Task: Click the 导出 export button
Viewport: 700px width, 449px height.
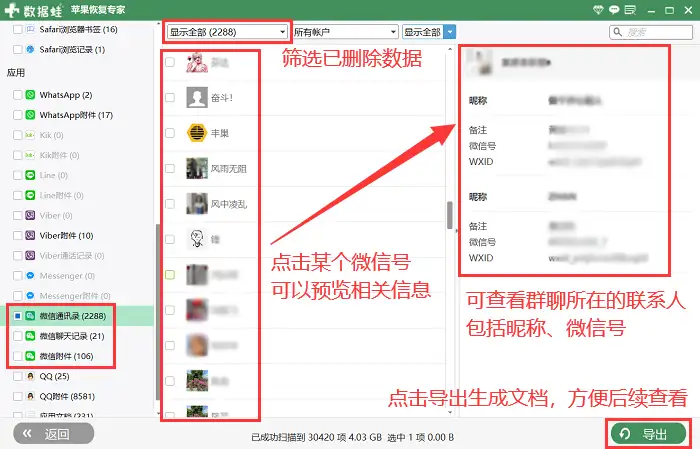Action: point(648,433)
